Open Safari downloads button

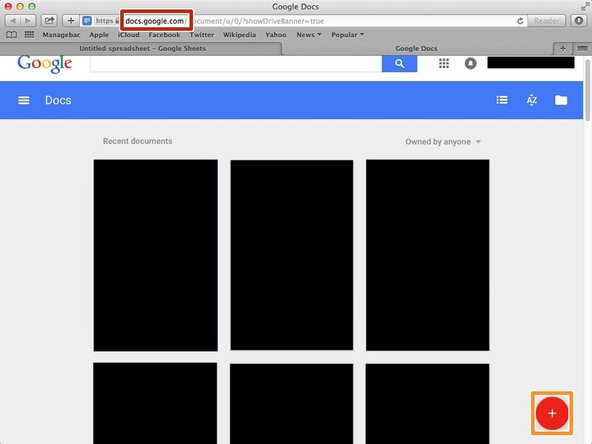point(579,21)
